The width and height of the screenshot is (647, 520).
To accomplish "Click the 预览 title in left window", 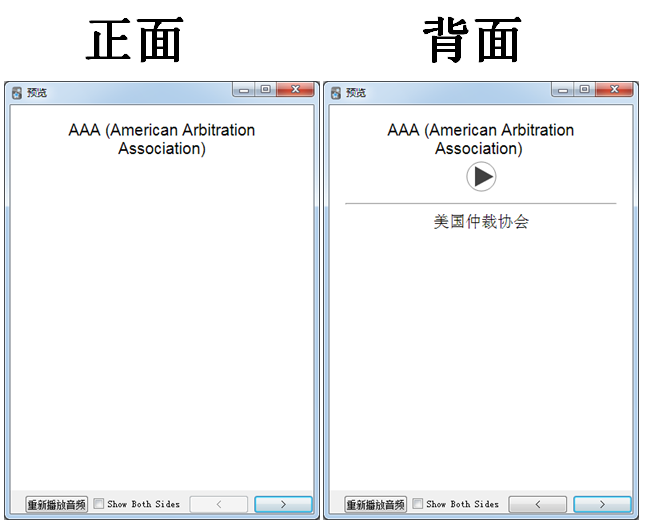I will (37, 93).
